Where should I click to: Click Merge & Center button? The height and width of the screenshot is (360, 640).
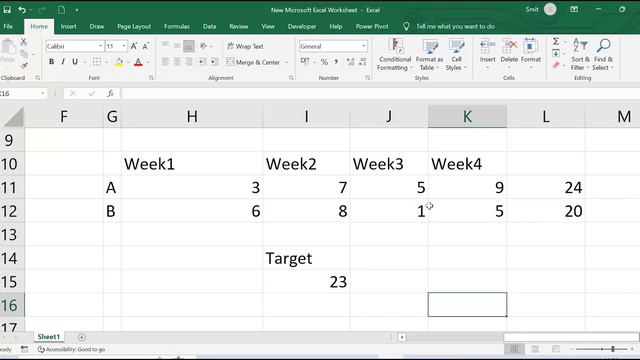253,62
